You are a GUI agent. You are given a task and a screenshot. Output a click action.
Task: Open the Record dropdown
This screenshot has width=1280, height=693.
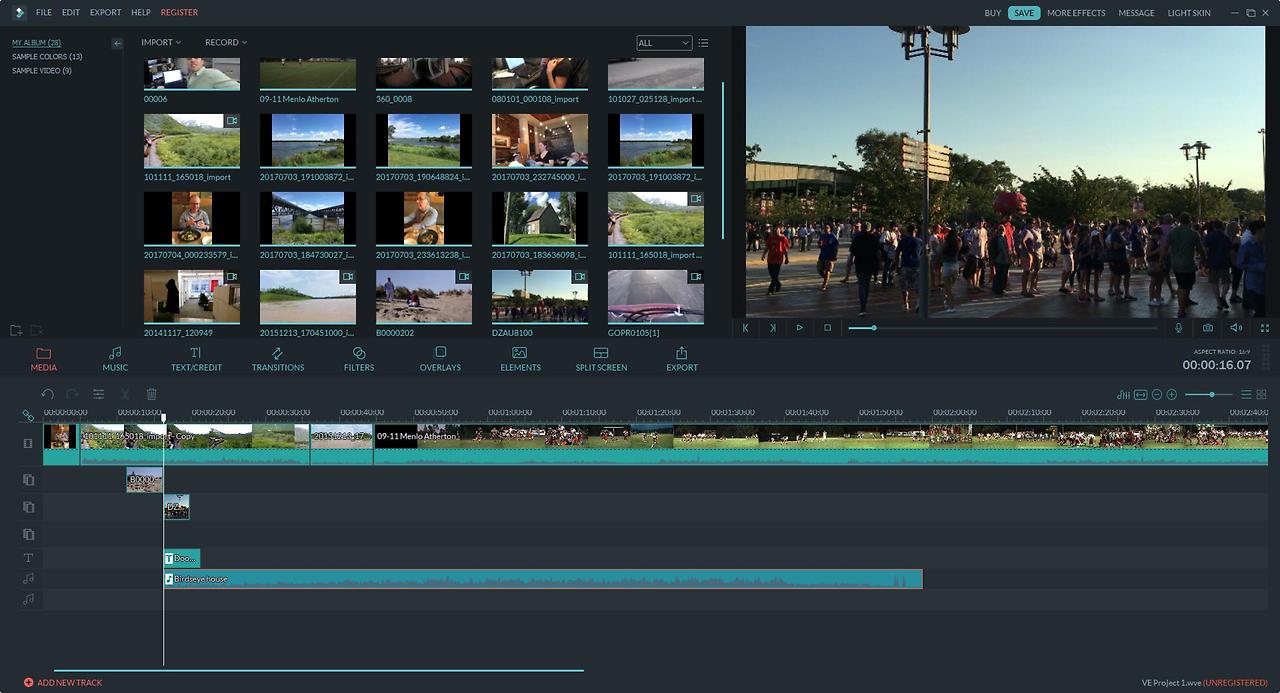(x=226, y=42)
